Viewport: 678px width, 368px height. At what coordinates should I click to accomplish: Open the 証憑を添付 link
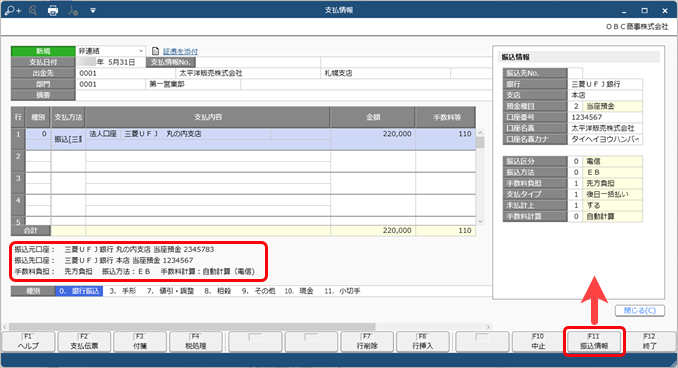pos(180,51)
